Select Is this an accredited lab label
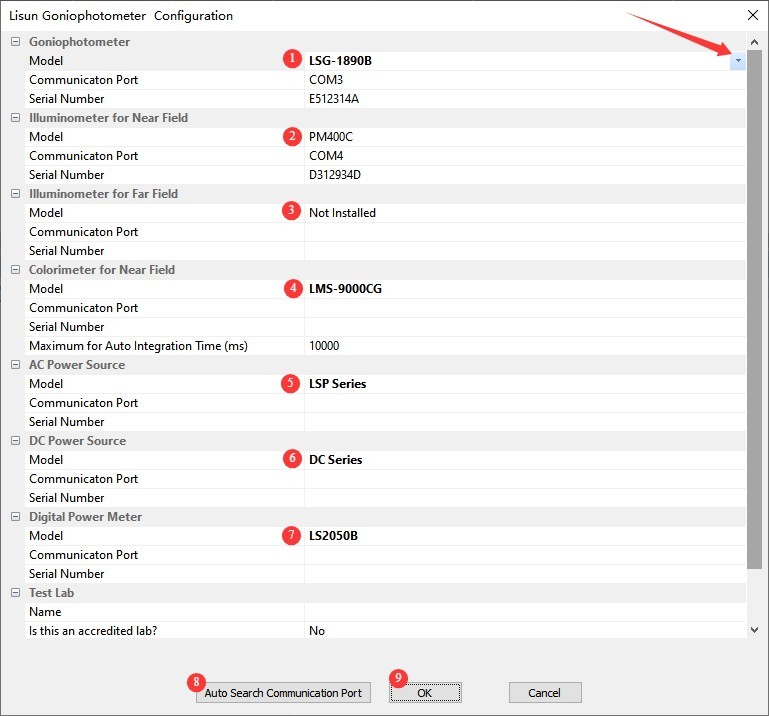Viewport: 769px width, 716px height. (x=93, y=631)
